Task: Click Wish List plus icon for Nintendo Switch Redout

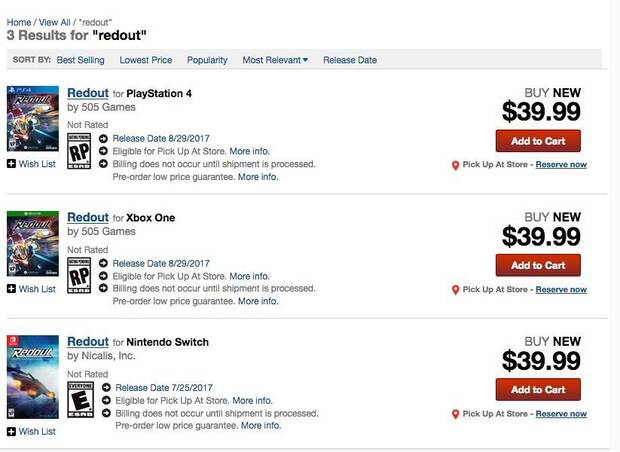Action: click(x=11, y=431)
